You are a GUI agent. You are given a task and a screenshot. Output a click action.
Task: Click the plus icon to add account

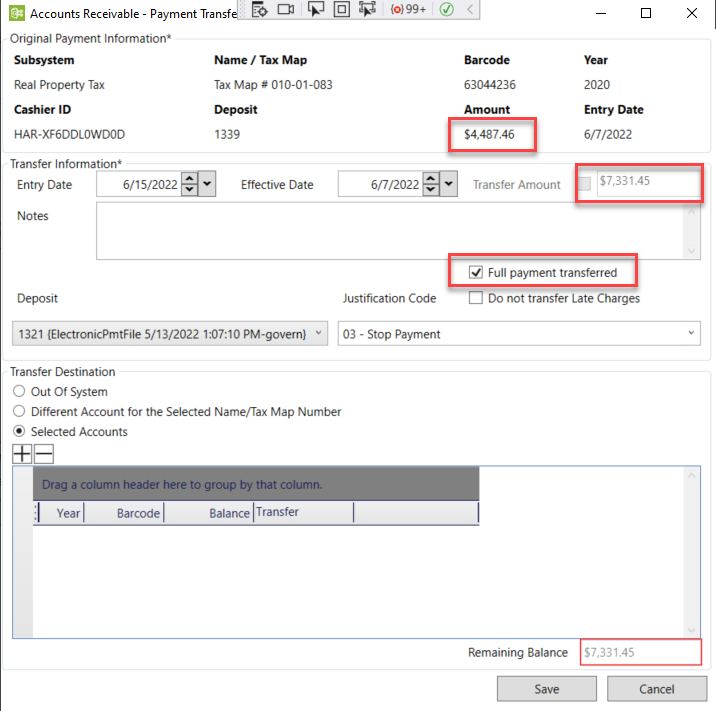coord(22,454)
